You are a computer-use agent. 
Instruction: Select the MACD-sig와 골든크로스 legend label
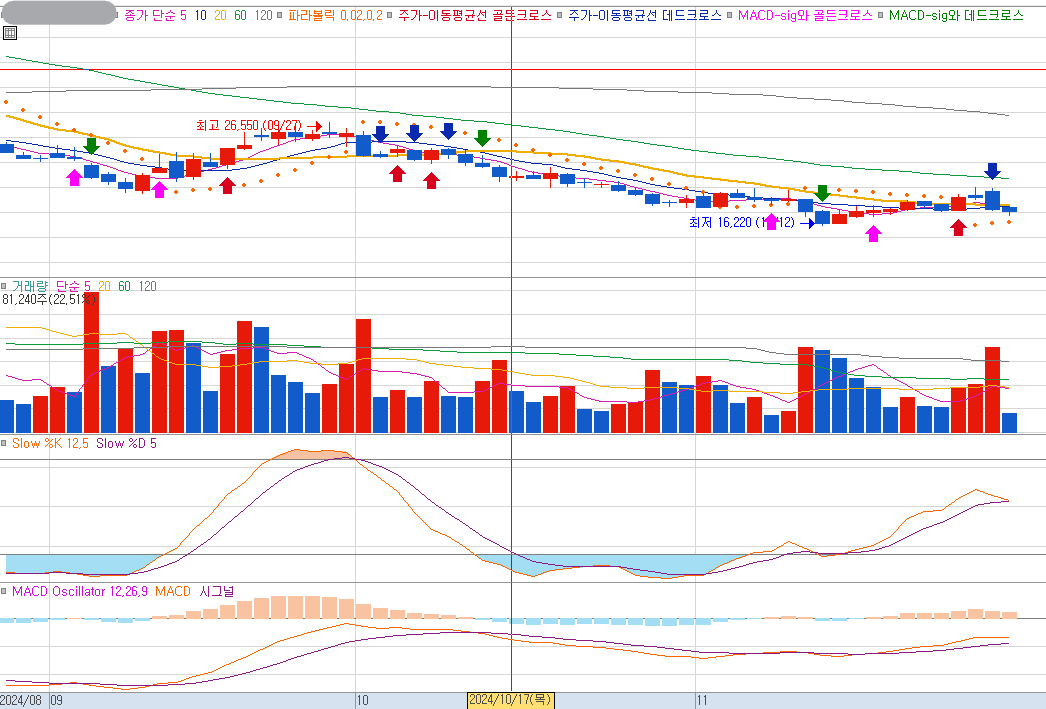[x=805, y=15]
